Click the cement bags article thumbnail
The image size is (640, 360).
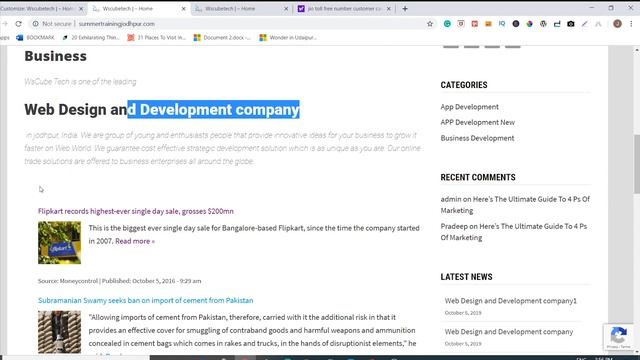60,332
